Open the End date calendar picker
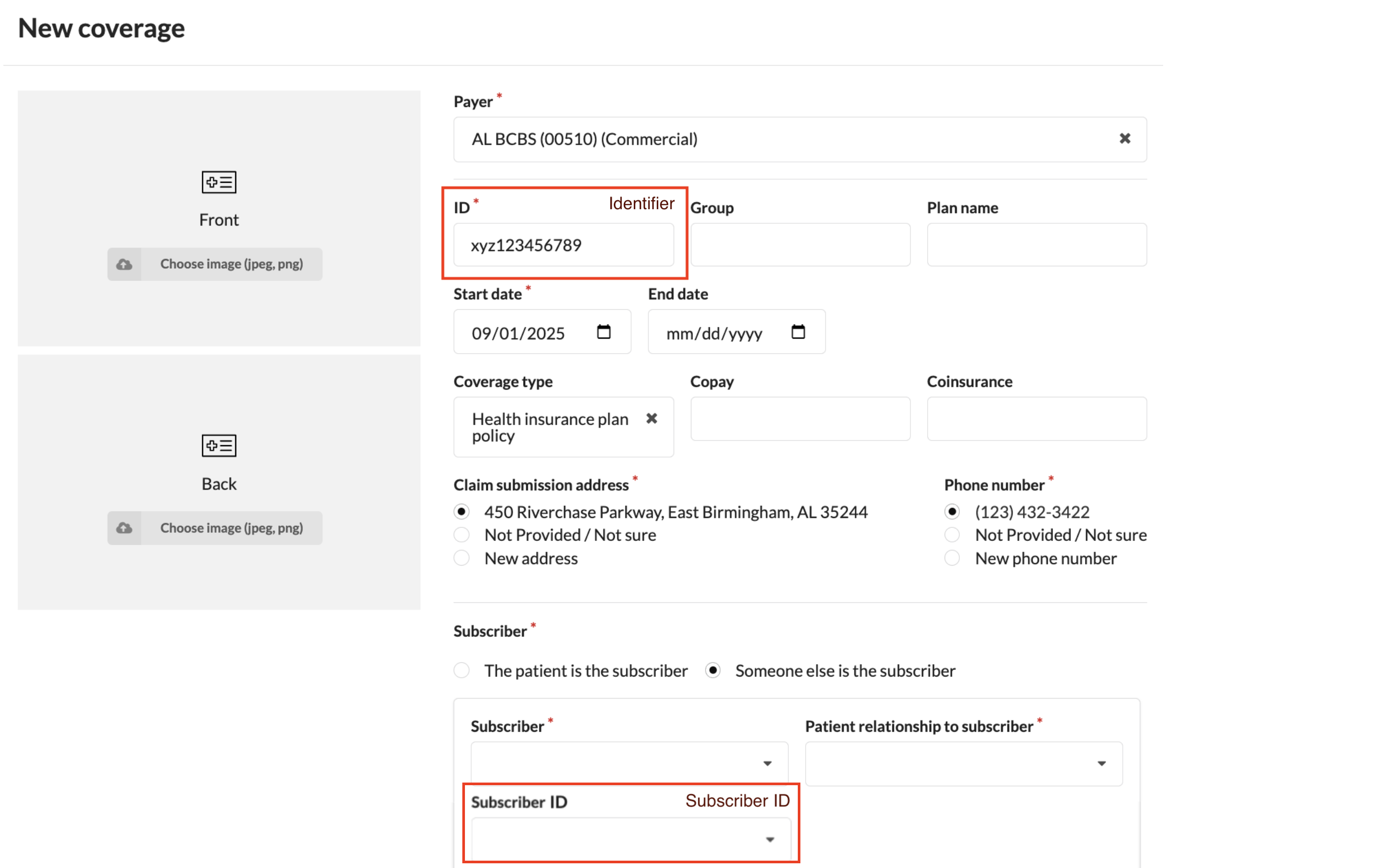Screen dimensions: 1388x868 coord(798,332)
